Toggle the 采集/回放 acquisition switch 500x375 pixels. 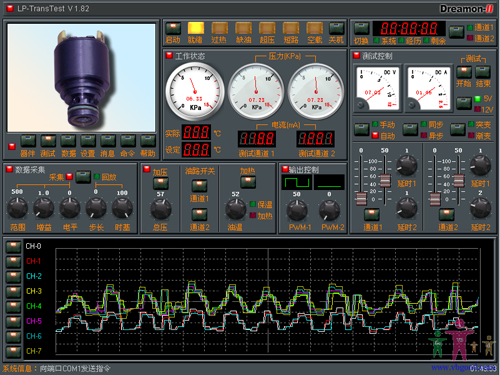tap(83, 177)
